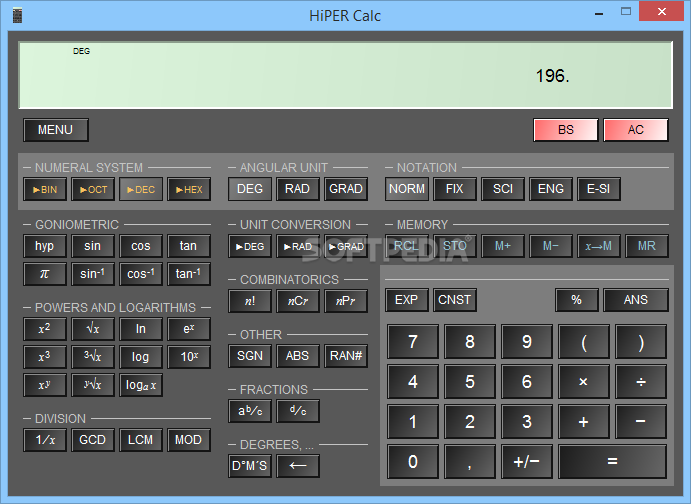
Task: Click the x to the y power key
Action: coord(45,385)
